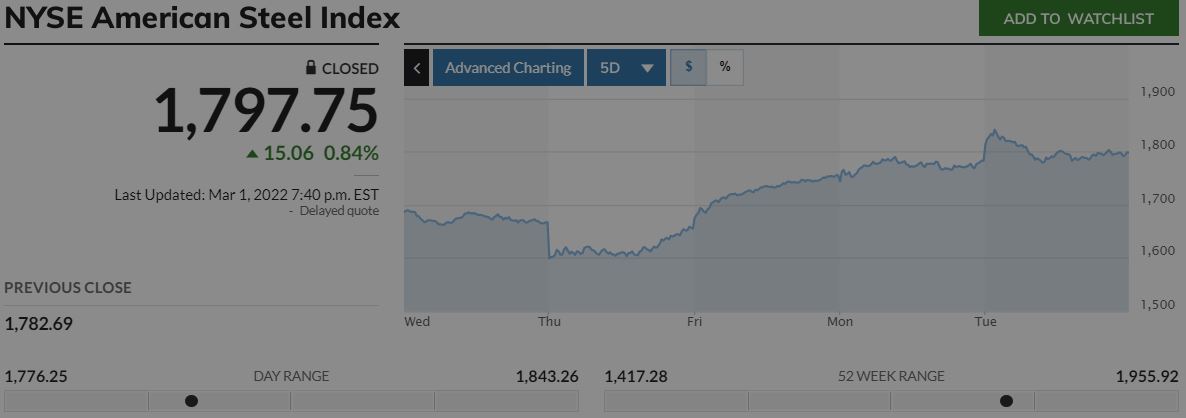Open the 5D time range dropdown
The width and height of the screenshot is (1186, 418).
[626, 68]
